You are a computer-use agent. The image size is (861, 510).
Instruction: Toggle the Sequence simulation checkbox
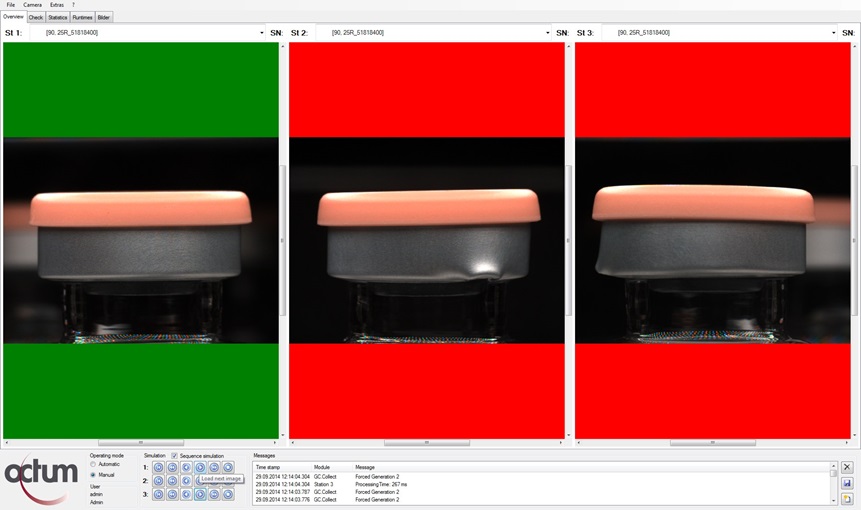coord(175,455)
